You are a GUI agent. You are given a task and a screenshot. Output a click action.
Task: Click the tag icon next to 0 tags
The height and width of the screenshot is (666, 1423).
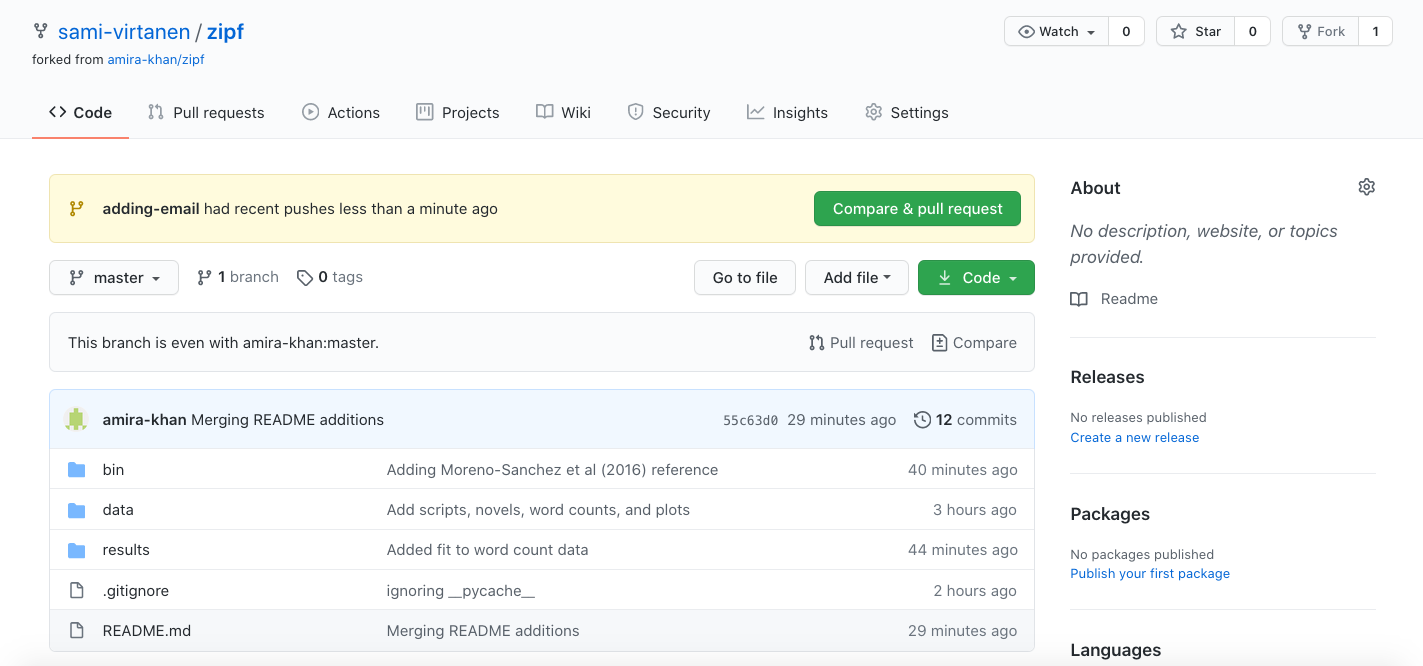point(305,277)
